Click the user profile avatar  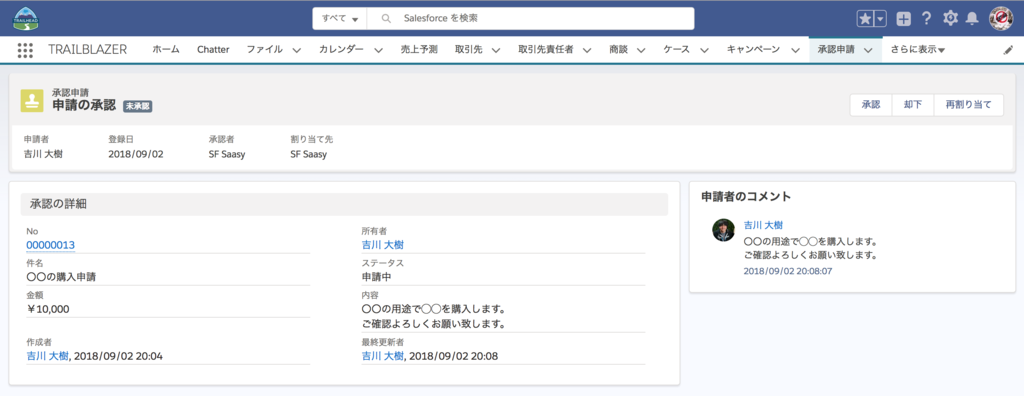coord(1000,18)
